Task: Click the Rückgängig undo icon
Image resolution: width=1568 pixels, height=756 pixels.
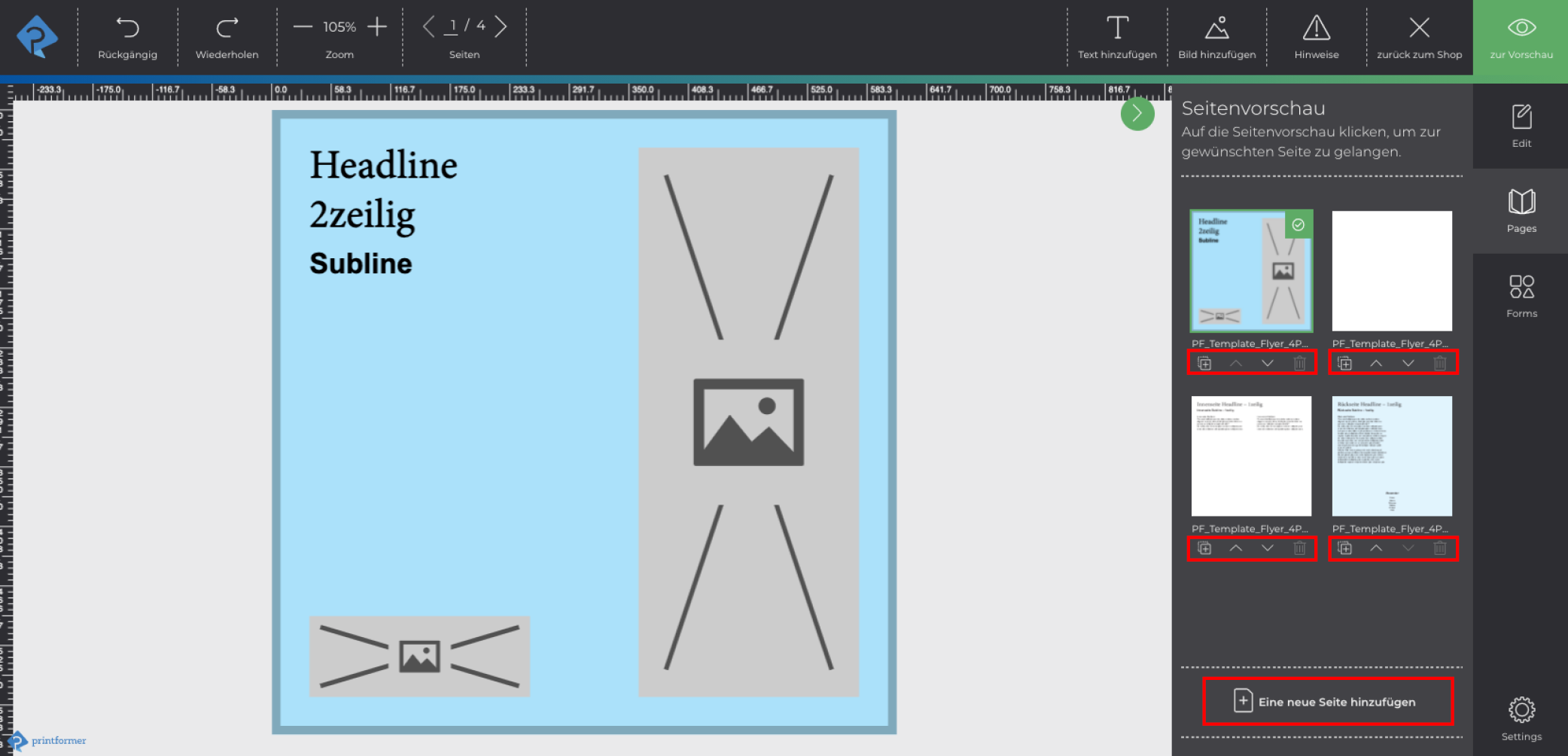Action: point(127,29)
